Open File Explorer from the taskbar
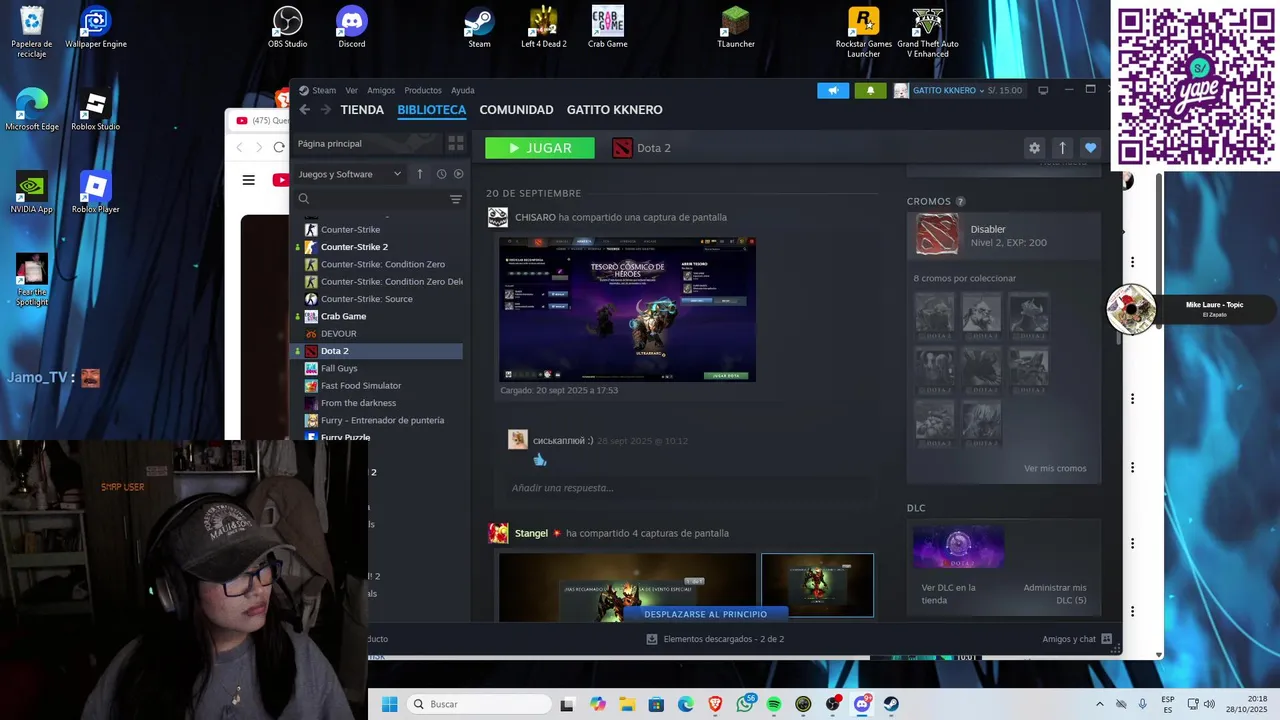 click(627, 704)
